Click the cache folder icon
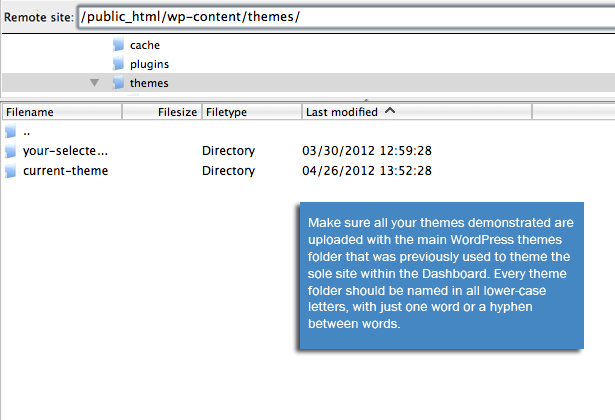The image size is (615, 420). pyautogui.click(x=118, y=45)
